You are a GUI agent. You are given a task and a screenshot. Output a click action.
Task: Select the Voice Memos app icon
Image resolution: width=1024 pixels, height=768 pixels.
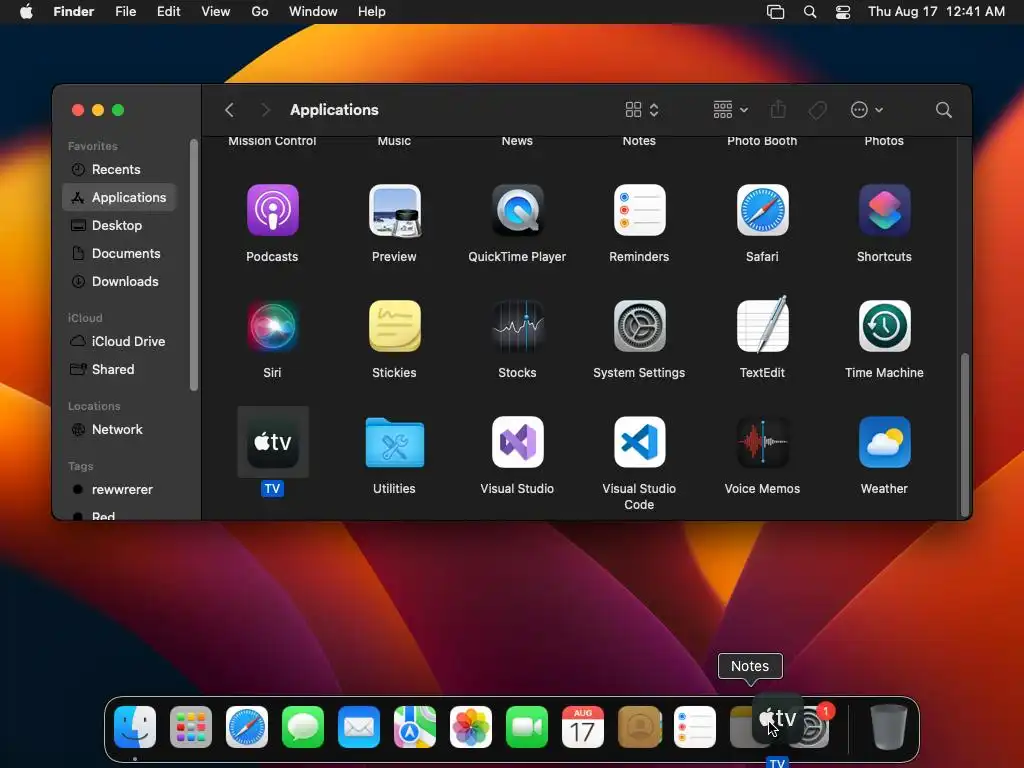762,442
